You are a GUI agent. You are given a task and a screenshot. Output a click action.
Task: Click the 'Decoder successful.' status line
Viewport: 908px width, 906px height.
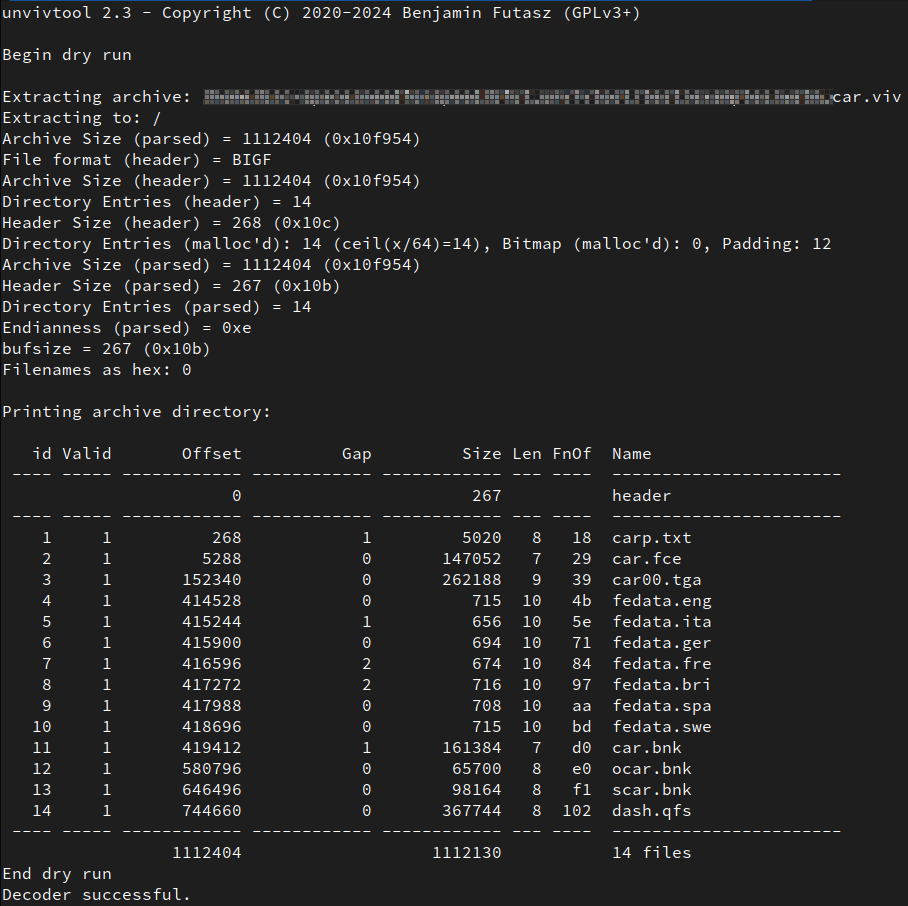point(96,894)
